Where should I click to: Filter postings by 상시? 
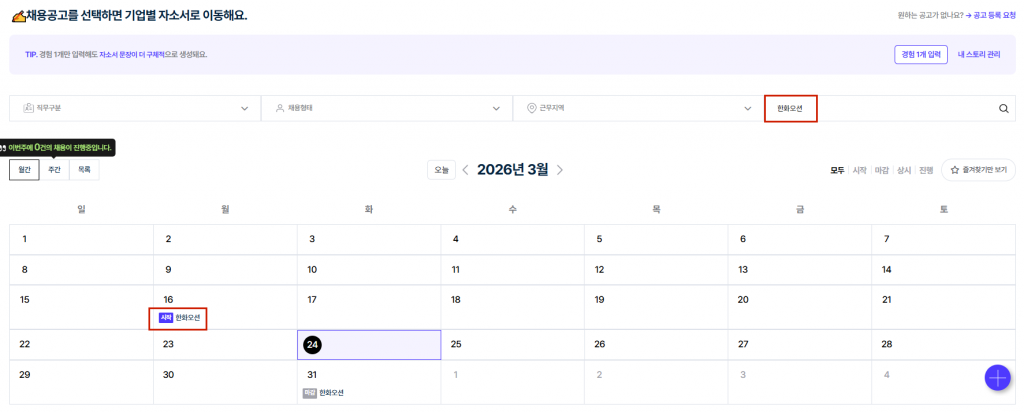(x=904, y=170)
